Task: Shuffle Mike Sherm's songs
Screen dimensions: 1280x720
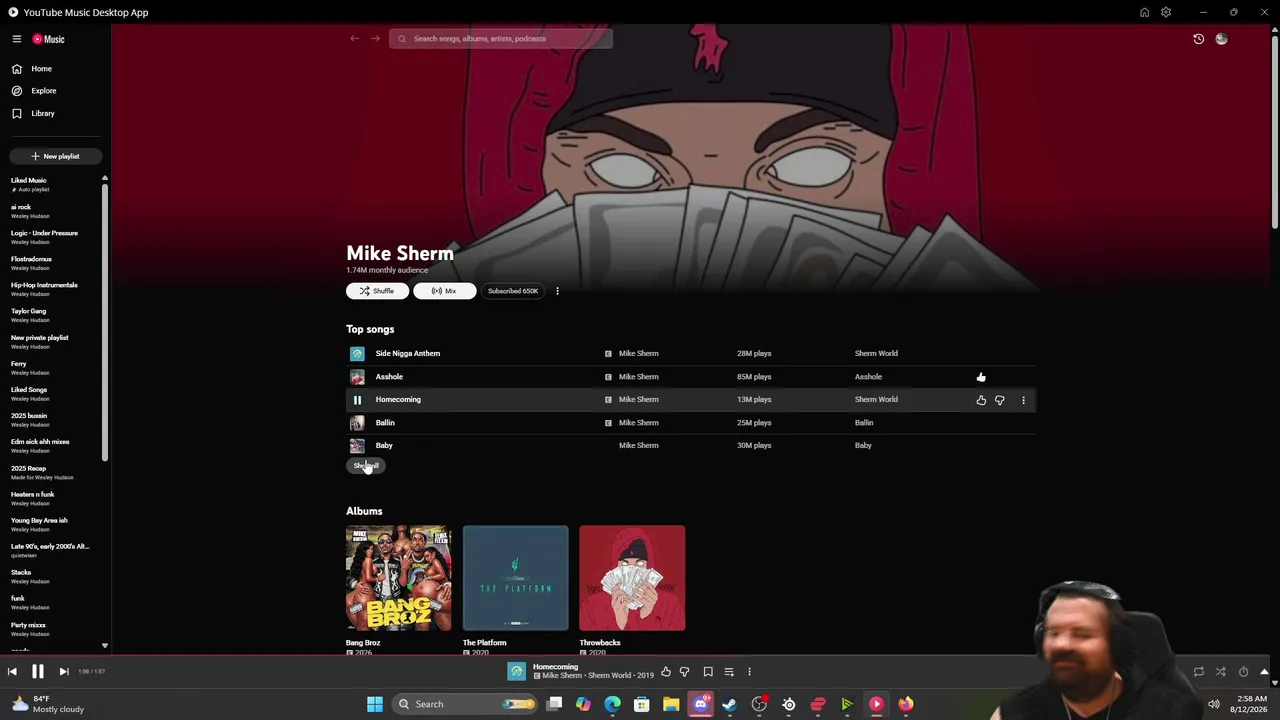Action: coord(377,291)
